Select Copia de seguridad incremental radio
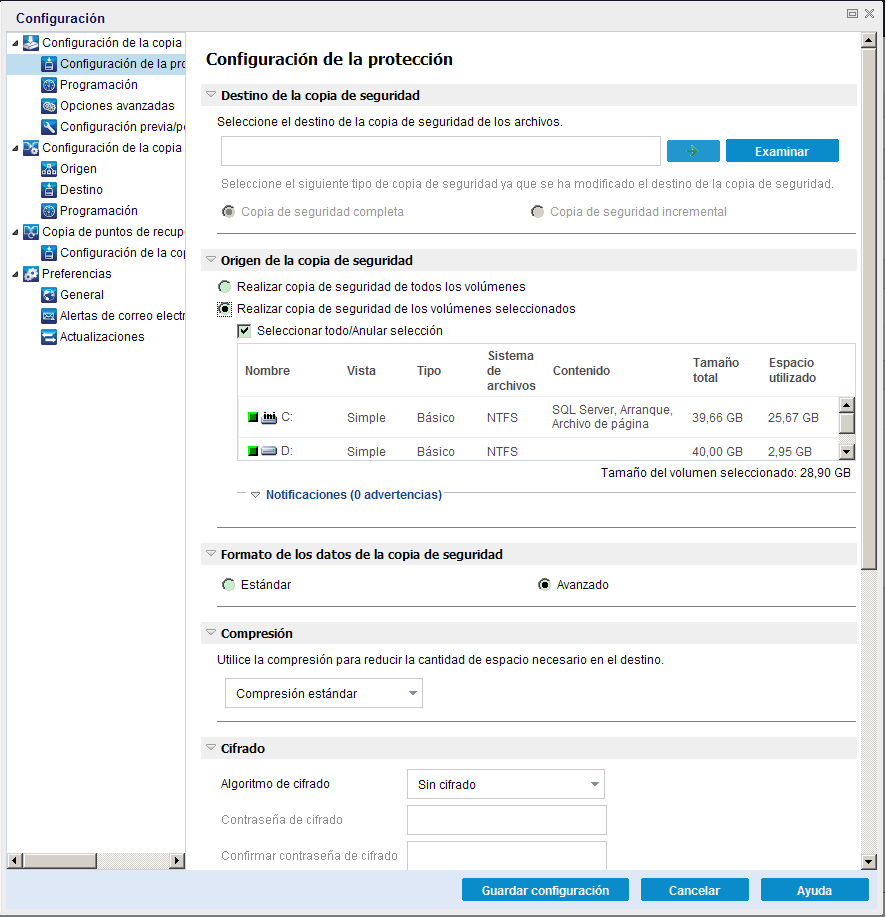The height and width of the screenshot is (917, 886). click(537, 212)
